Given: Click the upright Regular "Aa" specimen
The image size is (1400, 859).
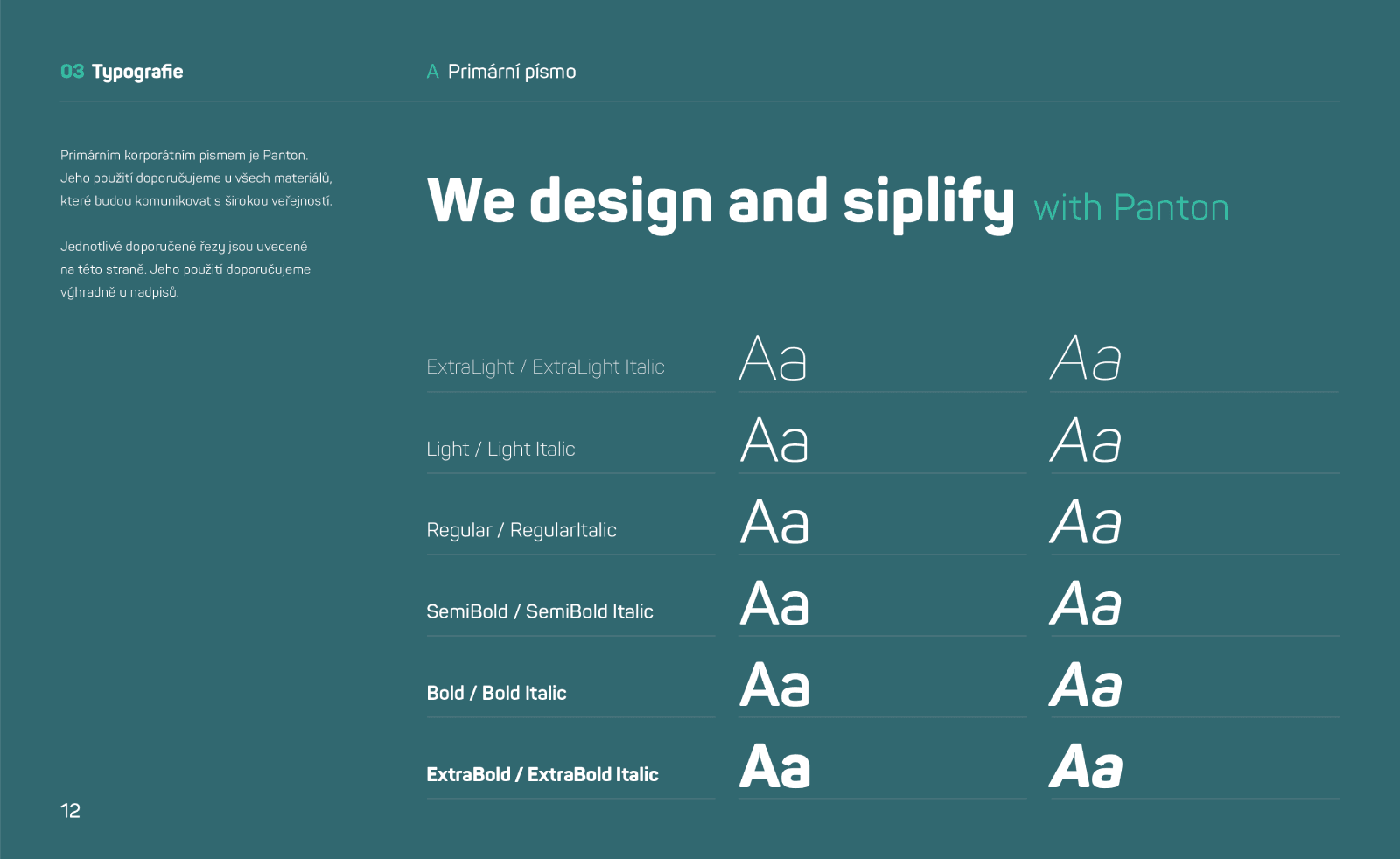Looking at the screenshot, I should point(774,522).
